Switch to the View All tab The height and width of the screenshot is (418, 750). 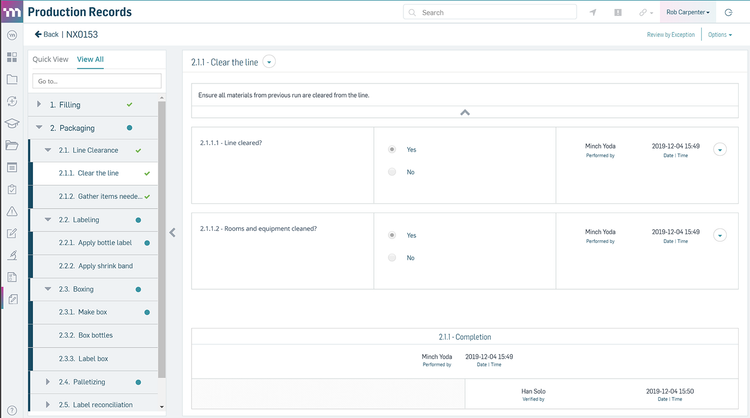tap(90, 59)
